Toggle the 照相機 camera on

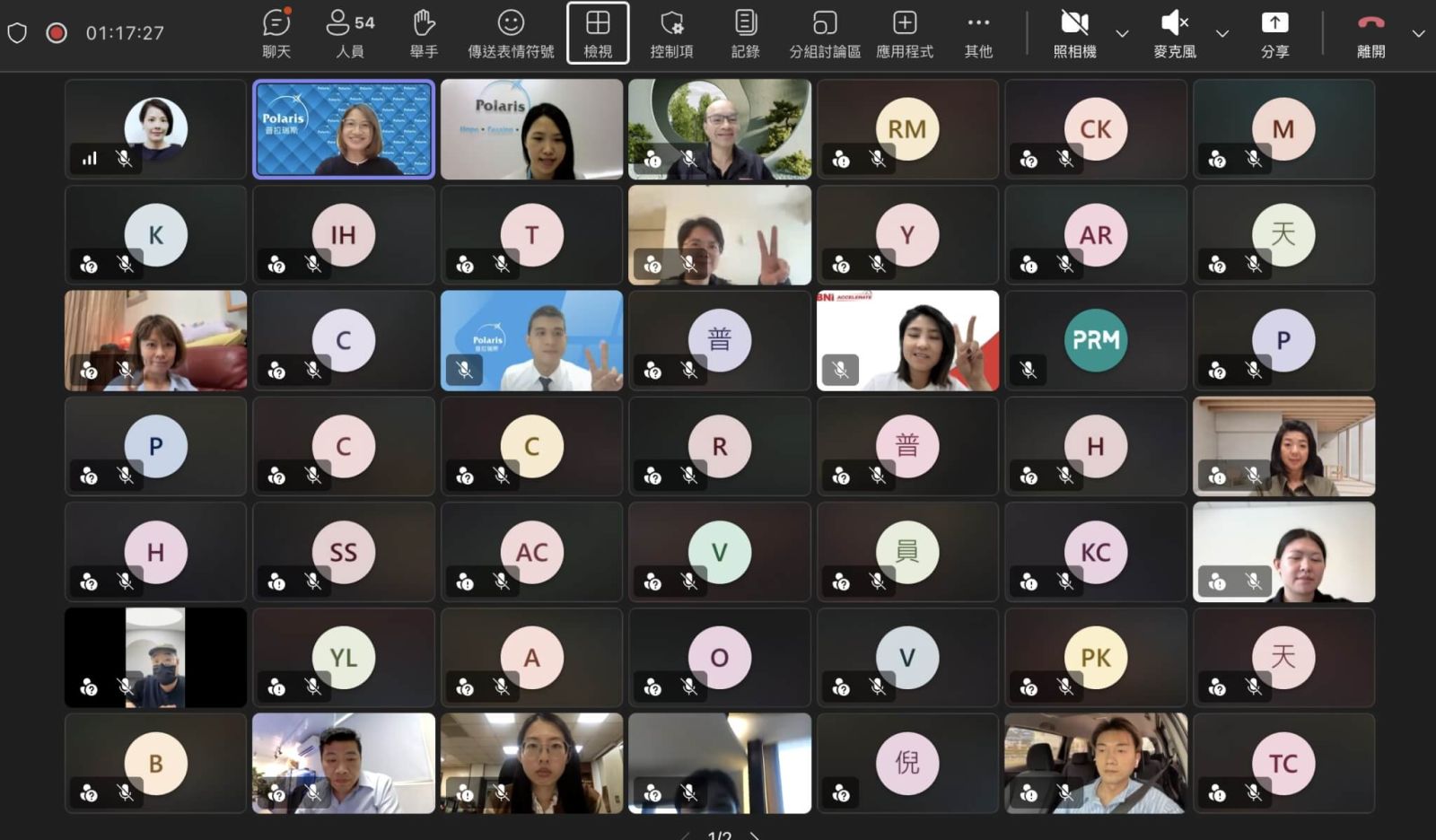1074,33
